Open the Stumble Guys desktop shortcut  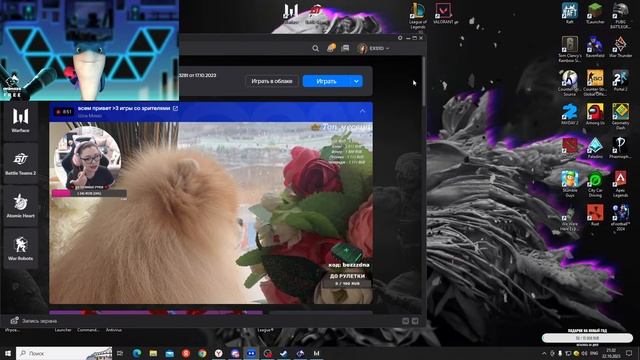click(x=570, y=184)
